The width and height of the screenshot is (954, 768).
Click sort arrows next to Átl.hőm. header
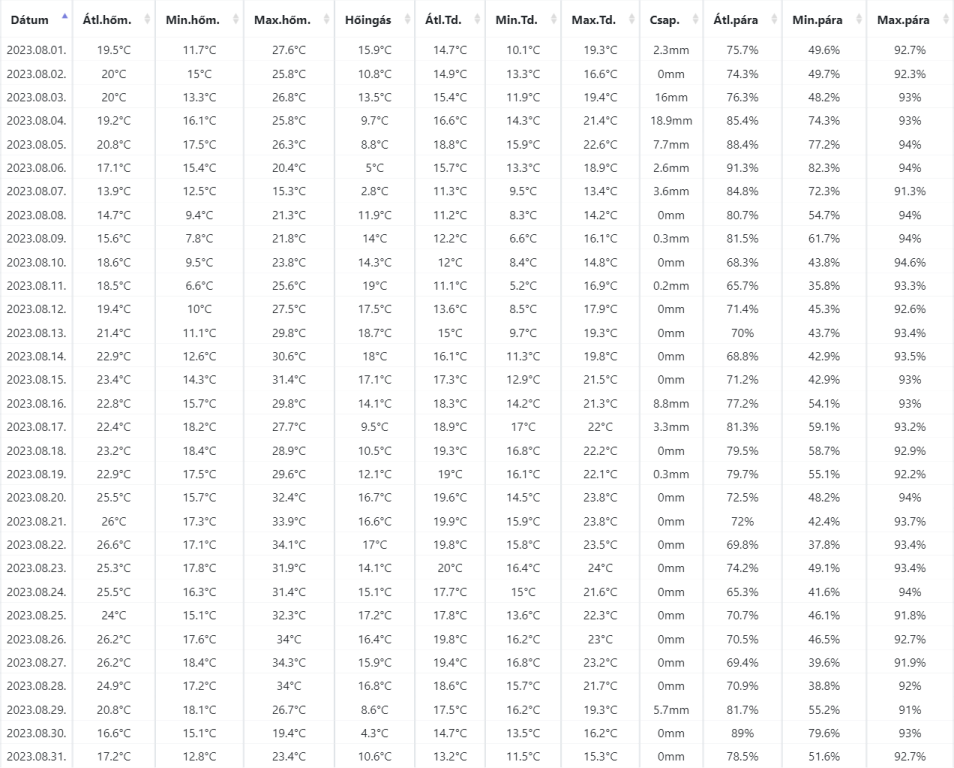149,19
